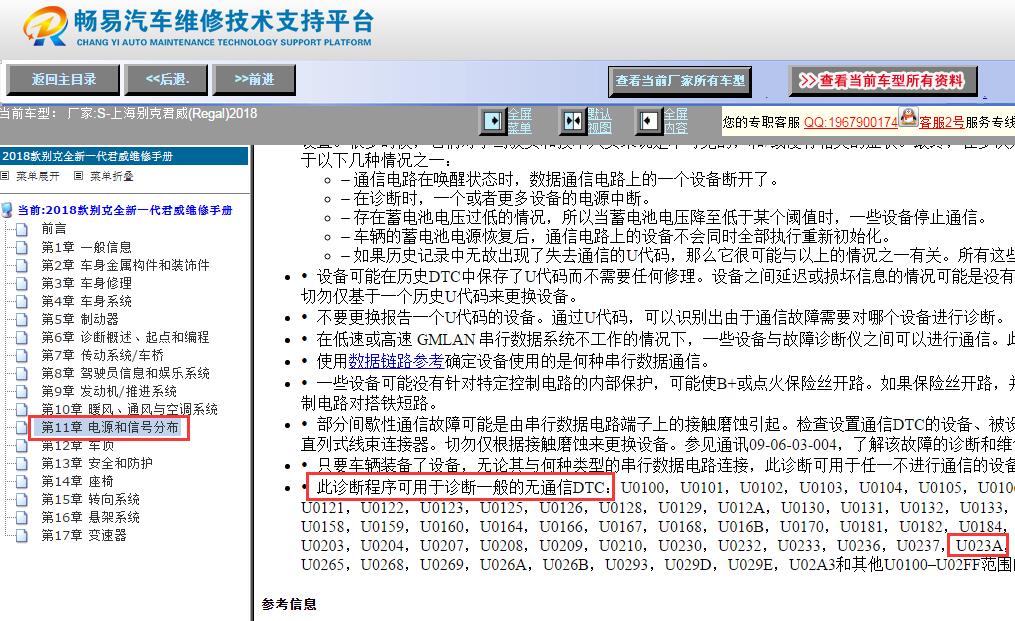Open the 数据链路参考 hyperlink
This screenshot has width=1015, height=621.
coord(396,361)
